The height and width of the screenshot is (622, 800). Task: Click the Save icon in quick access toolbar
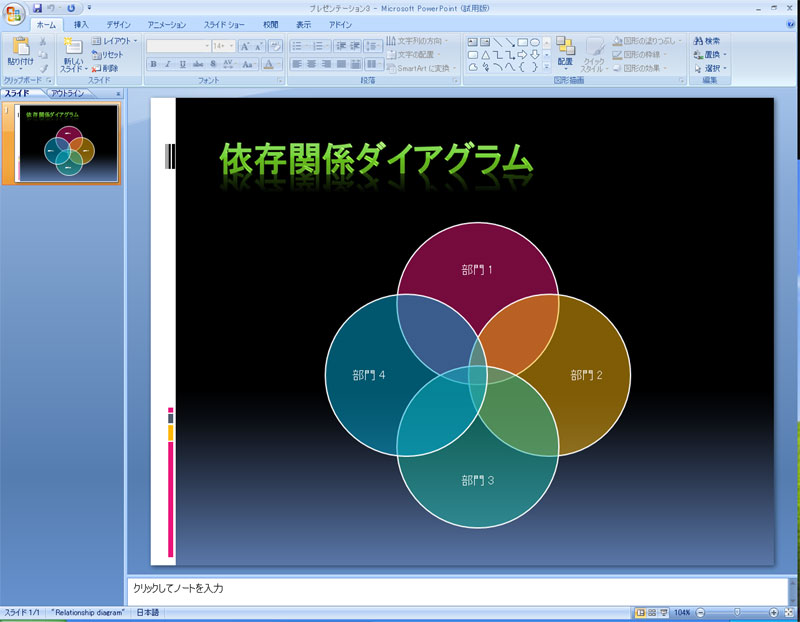(x=37, y=8)
